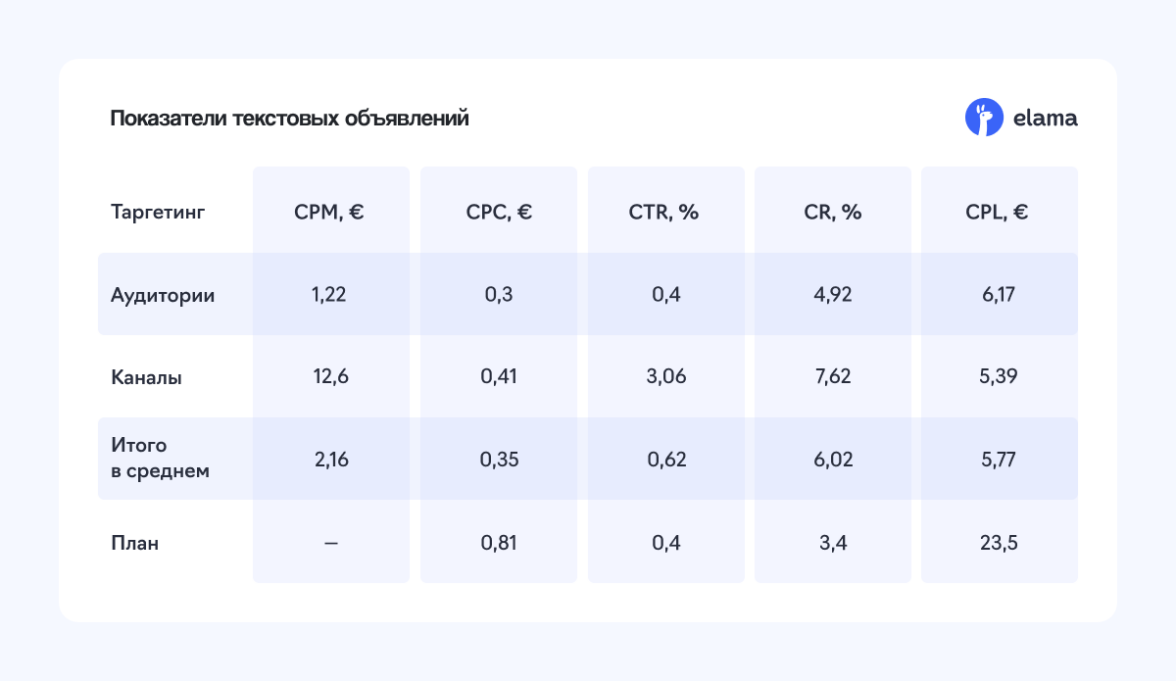Screen dimensions: 1176x681
Task: Select the dash in План CPM cell
Action: [331, 544]
